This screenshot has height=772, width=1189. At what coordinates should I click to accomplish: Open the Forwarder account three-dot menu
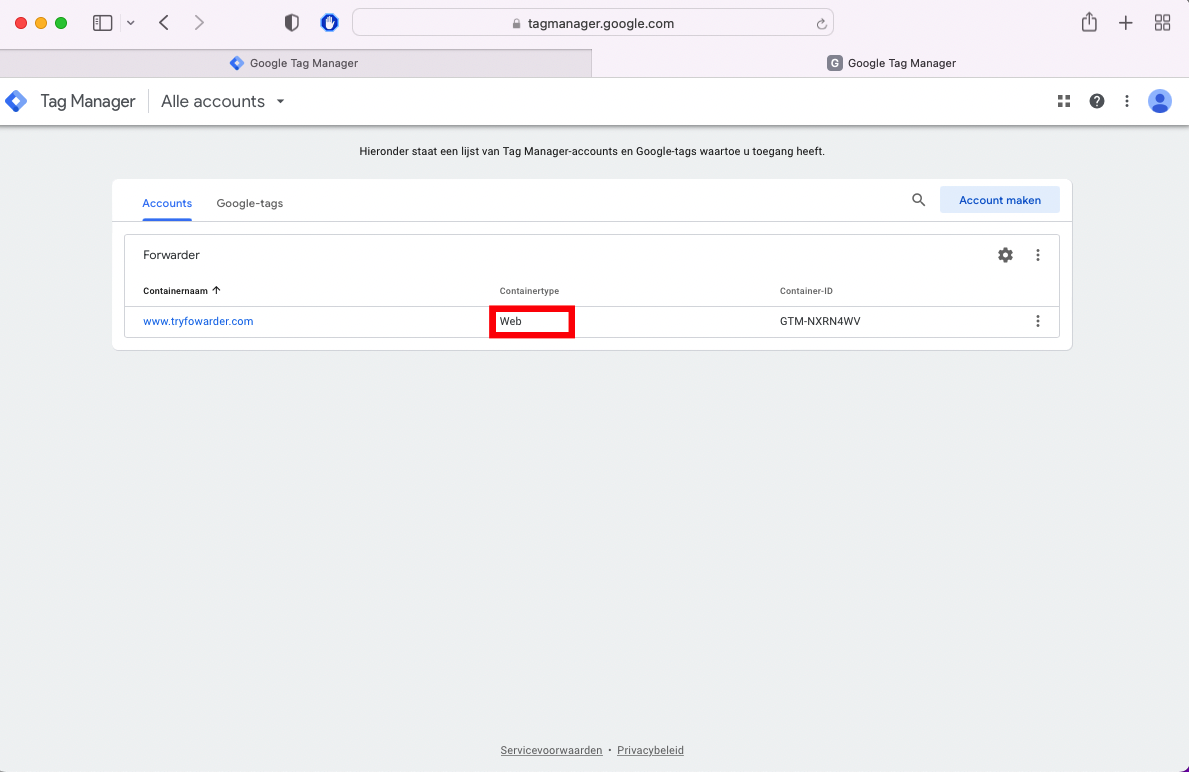[1038, 255]
